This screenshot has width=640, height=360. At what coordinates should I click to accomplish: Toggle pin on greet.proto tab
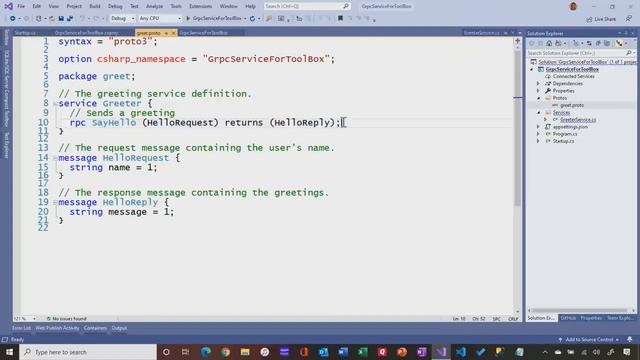(166, 33)
